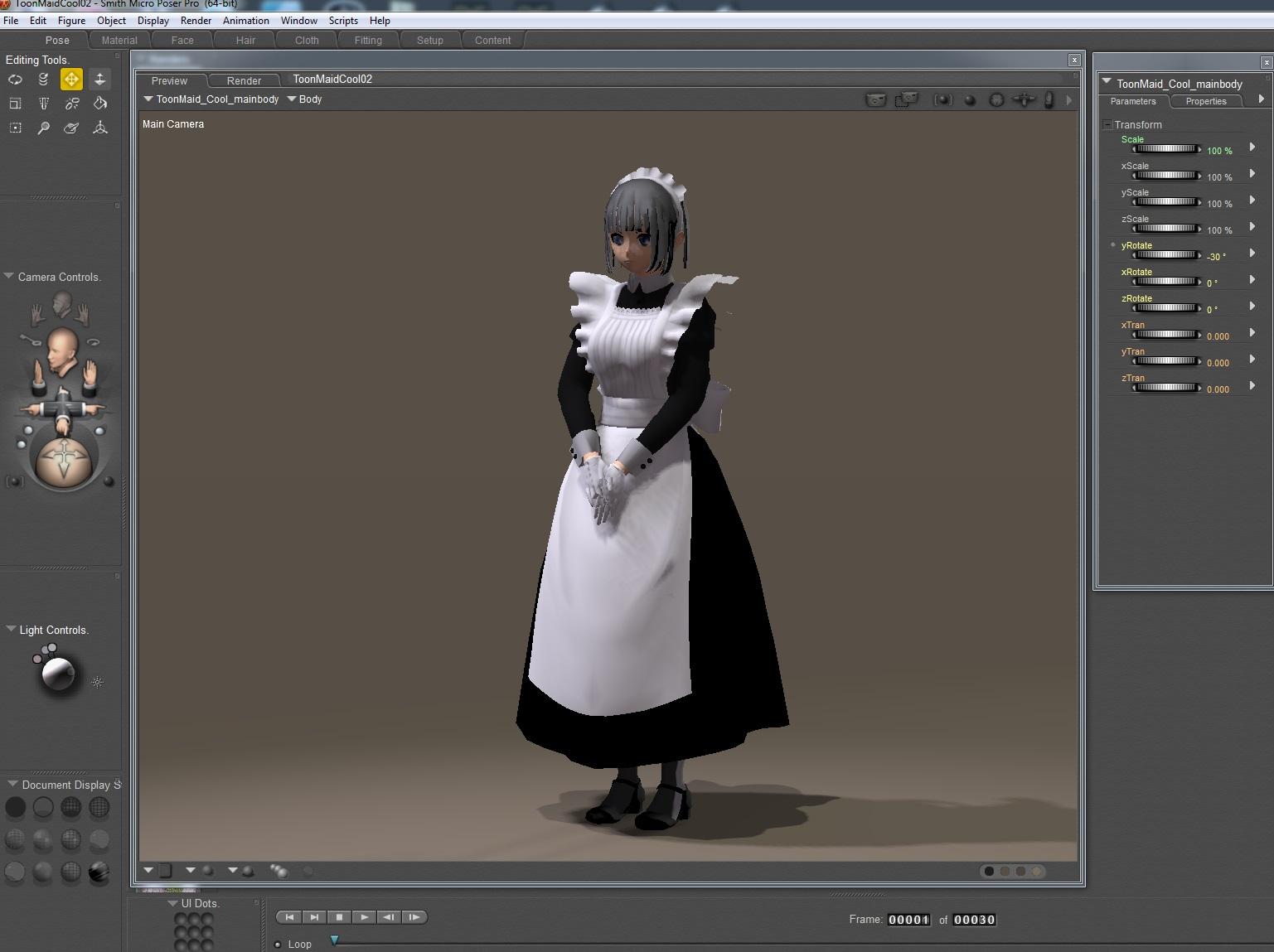1274x952 pixels.
Task: Click the timeline scrubber marker
Action: [x=335, y=940]
